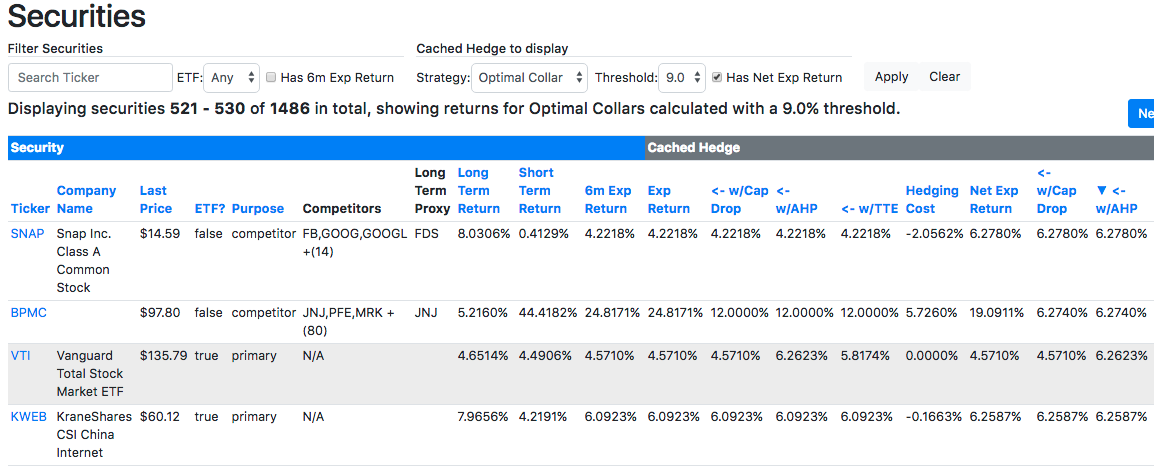Enable the Has 6m Exp Return checkbox
The image size is (1154, 468).
(x=271, y=77)
